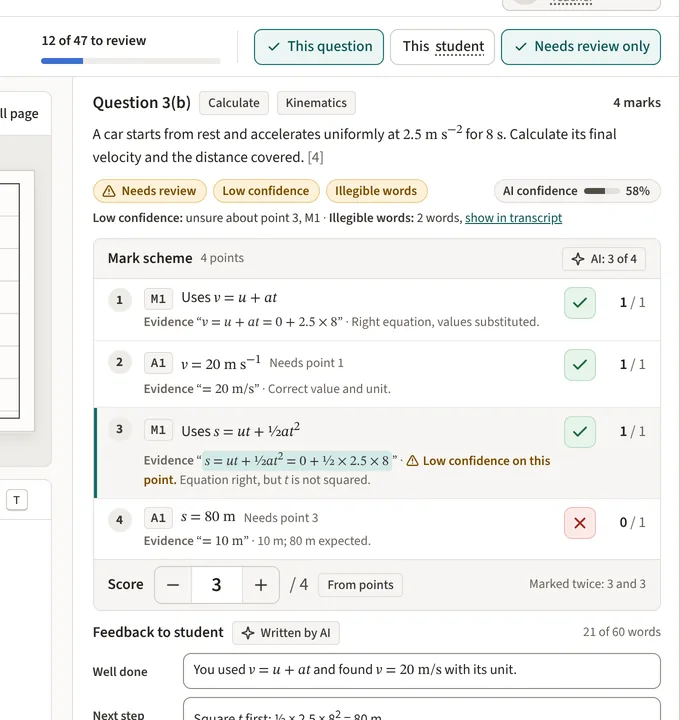Click the From points button
The height and width of the screenshot is (720, 680).
[x=360, y=585]
